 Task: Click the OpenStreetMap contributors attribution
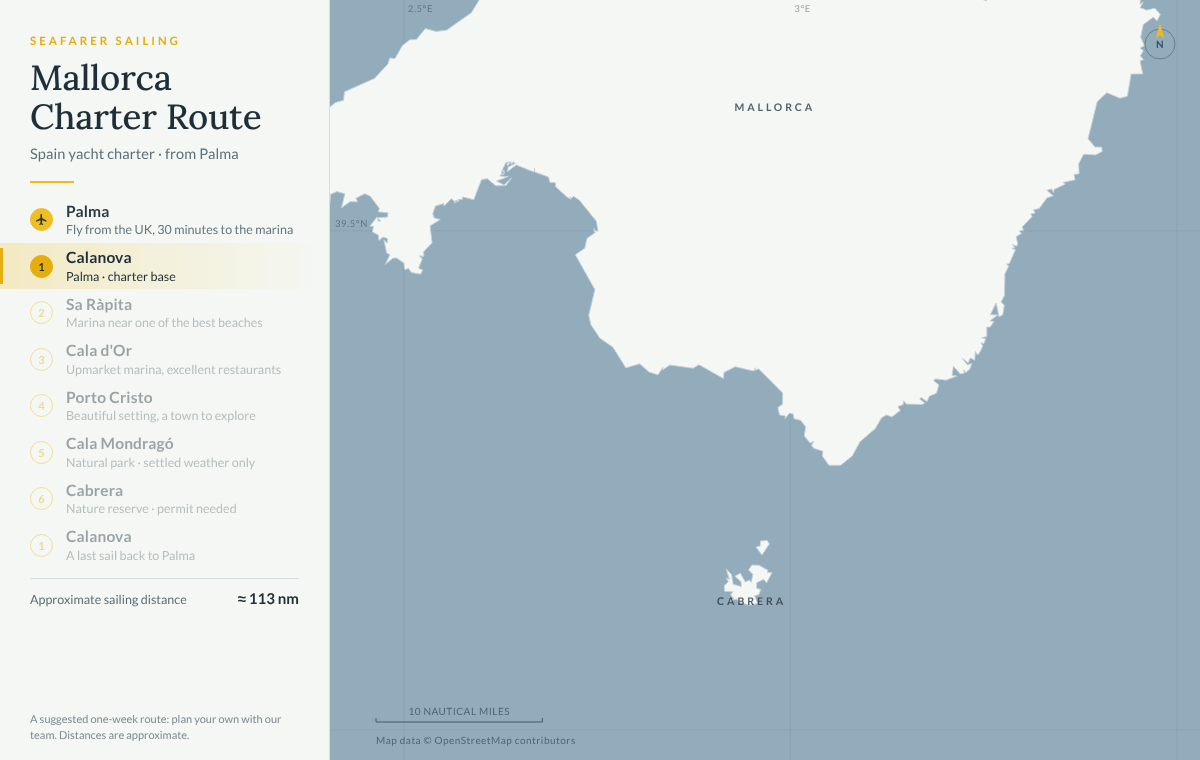475,741
